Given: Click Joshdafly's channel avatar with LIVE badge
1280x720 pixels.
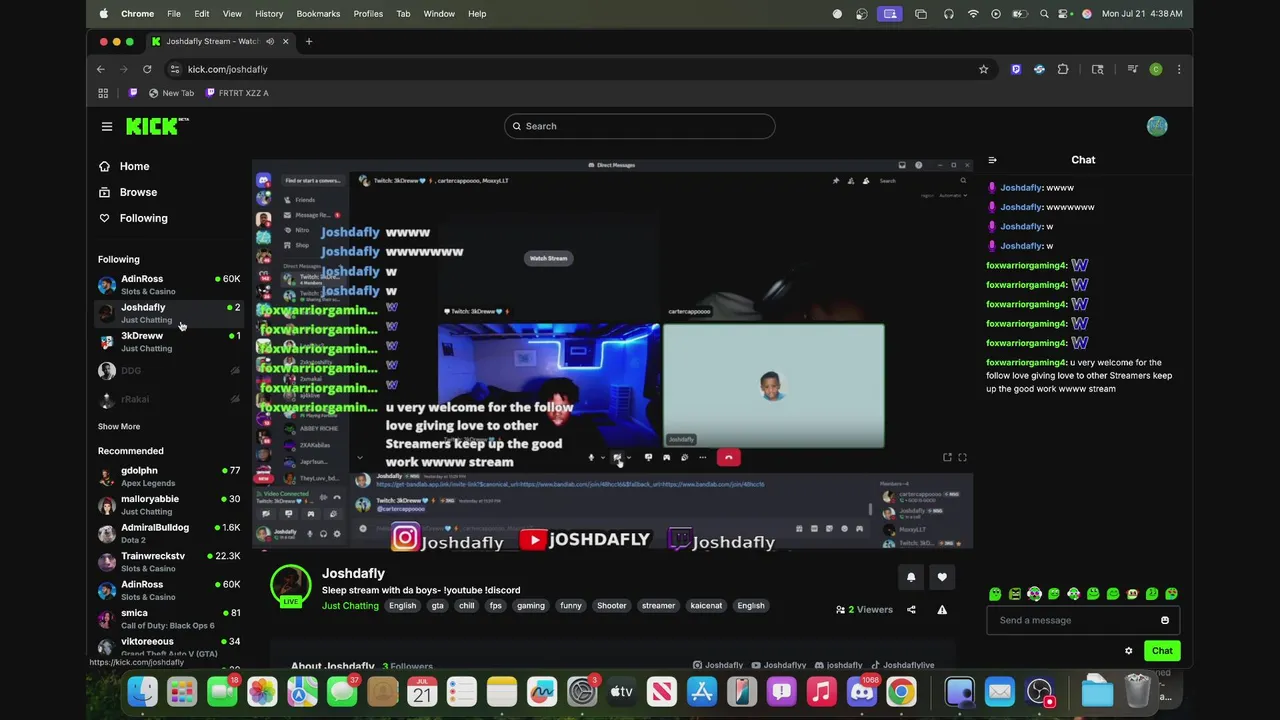Looking at the screenshot, I should (x=291, y=586).
